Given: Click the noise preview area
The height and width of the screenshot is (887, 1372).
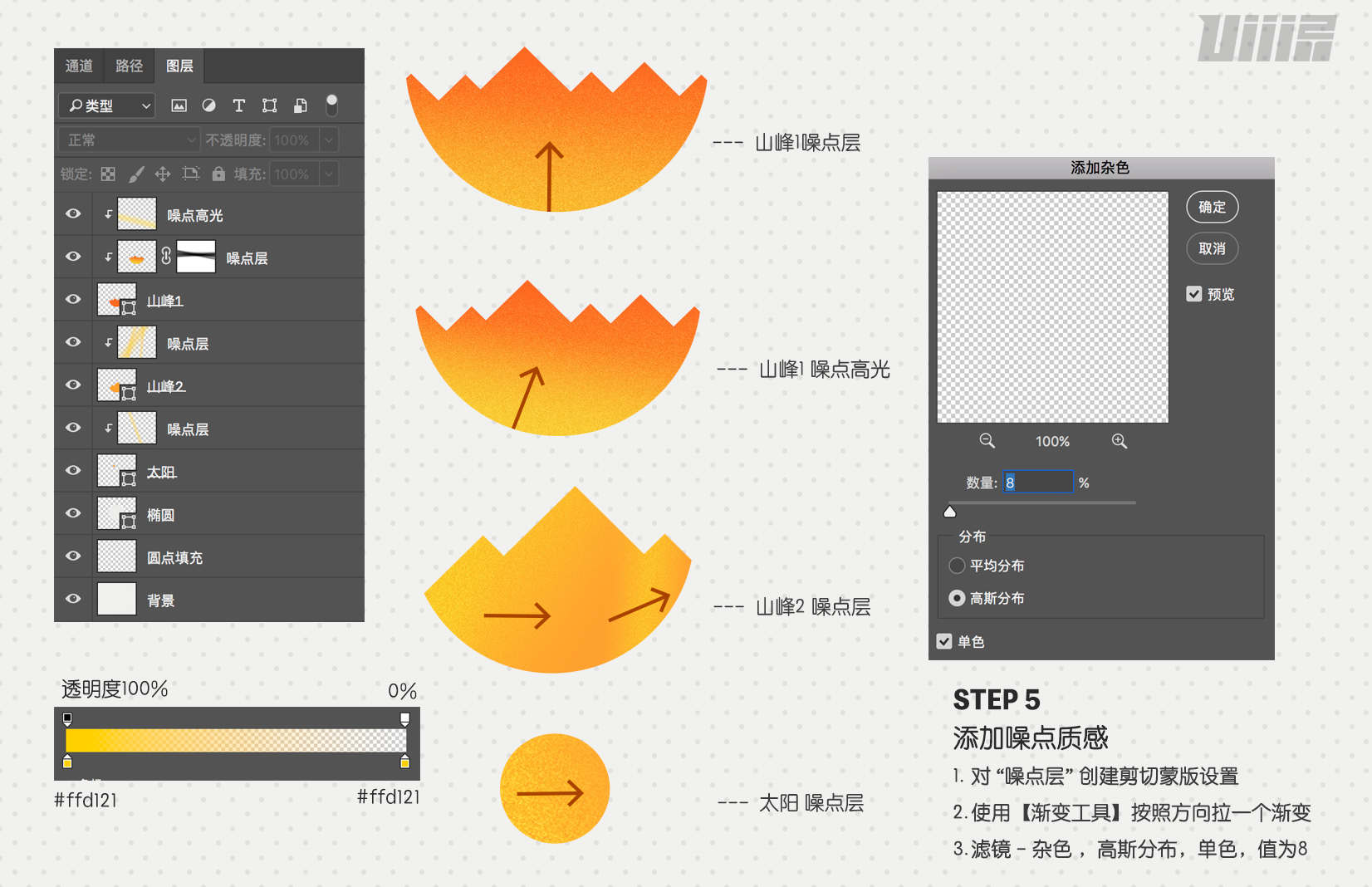Looking at the screenshot, I should [x=1052, y=307].
